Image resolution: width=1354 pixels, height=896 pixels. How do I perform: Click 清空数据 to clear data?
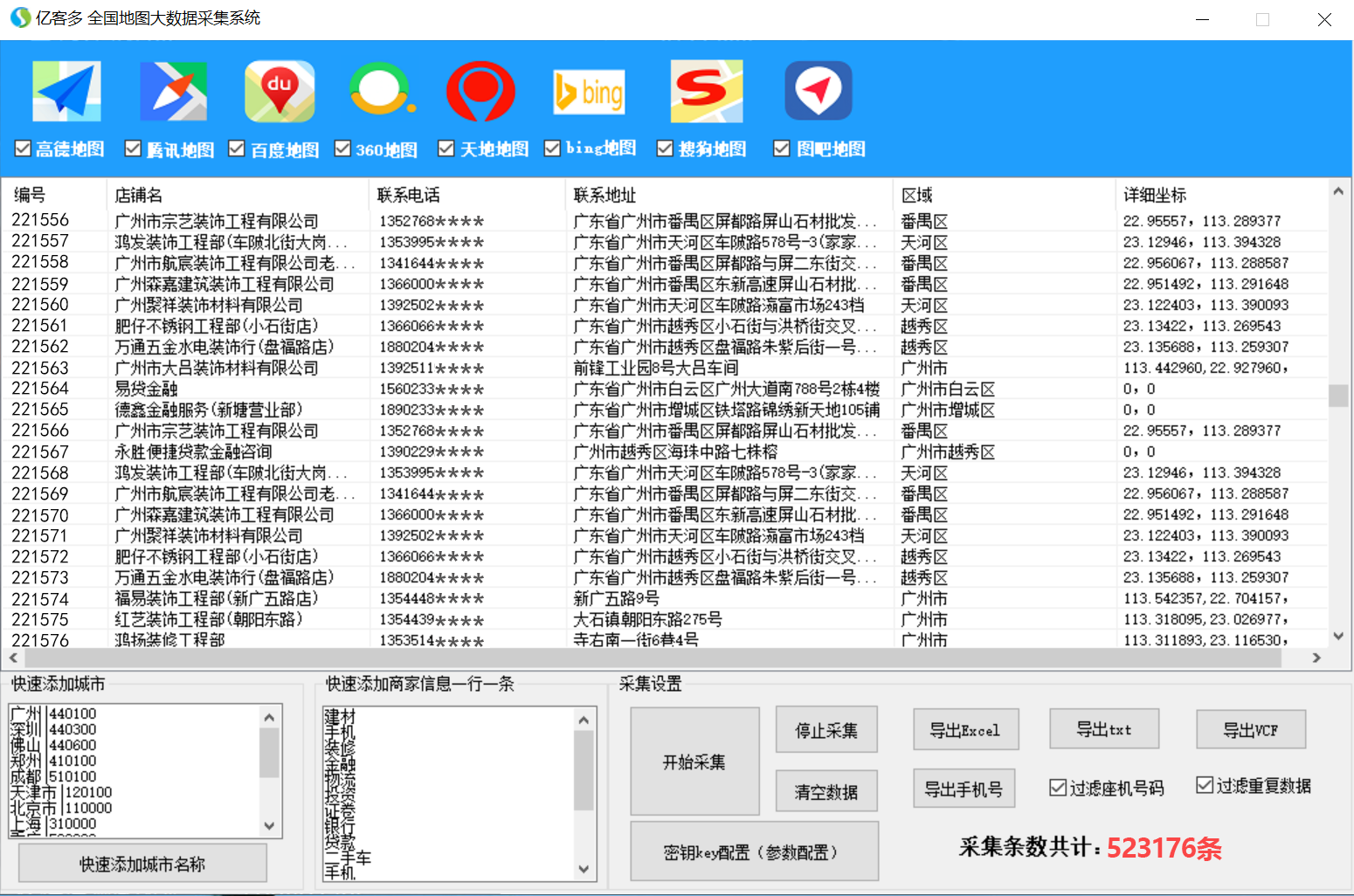pos(826,790)
